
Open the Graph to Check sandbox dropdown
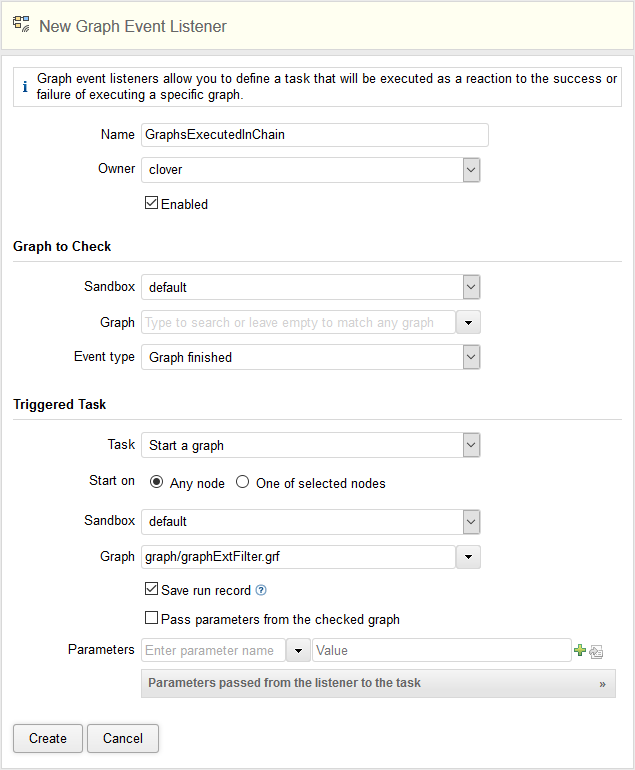coord(471,287)
